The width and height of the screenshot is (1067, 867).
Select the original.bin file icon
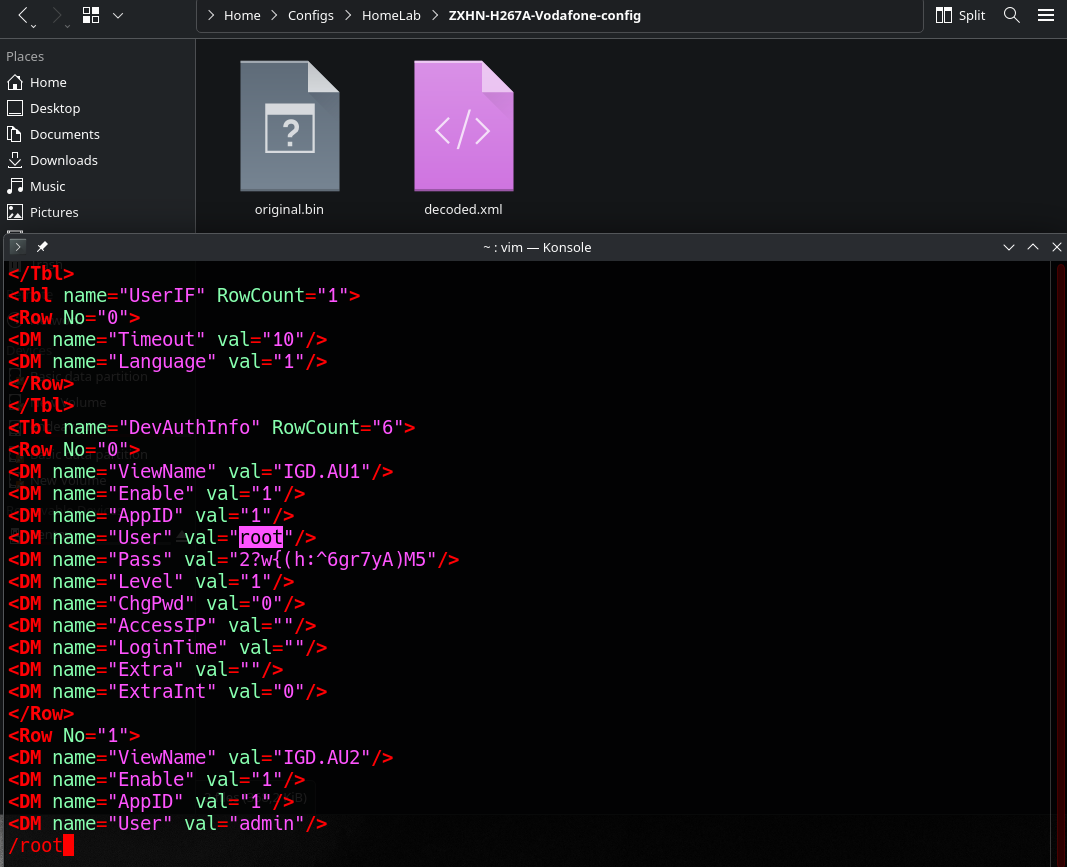(289, 127)
